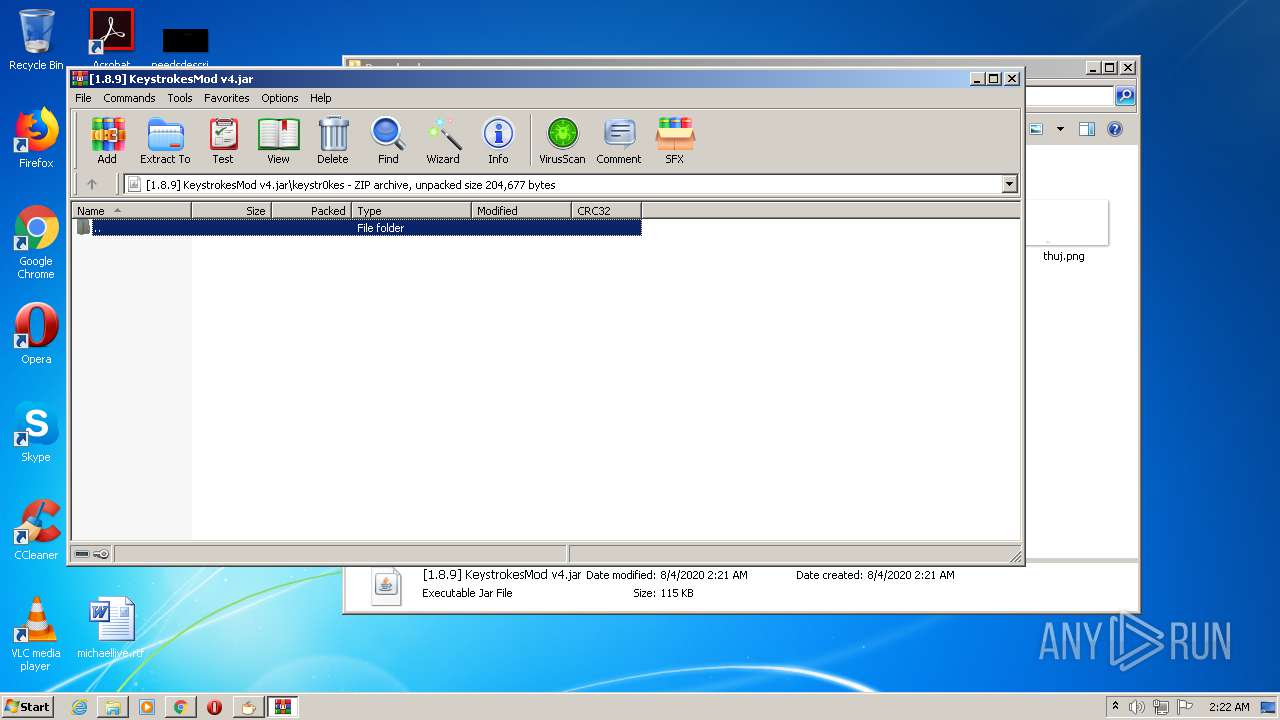1280x720 pixels.
Task: Open the Options menu
Action: 280,98
